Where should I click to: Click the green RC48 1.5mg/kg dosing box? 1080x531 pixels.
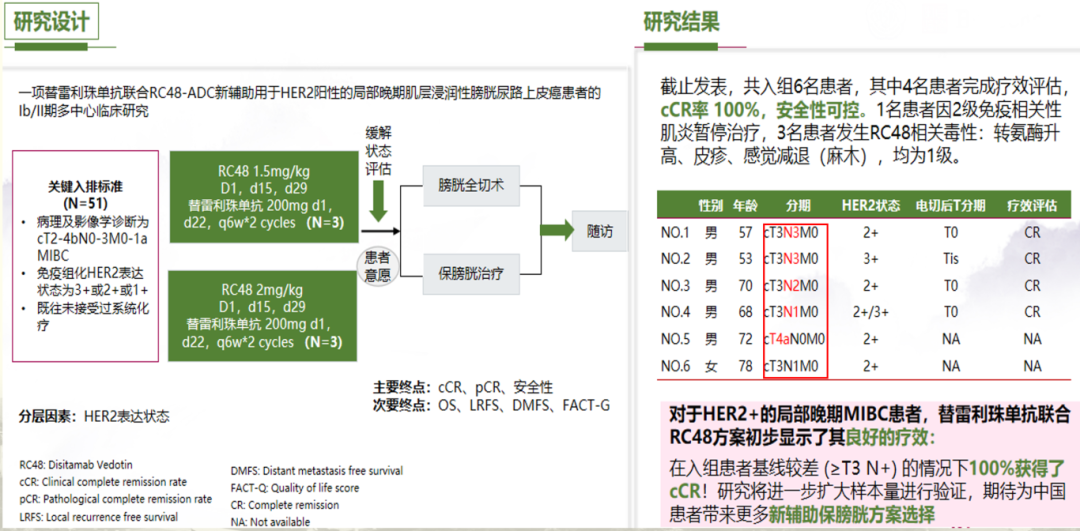coord(265,197)
